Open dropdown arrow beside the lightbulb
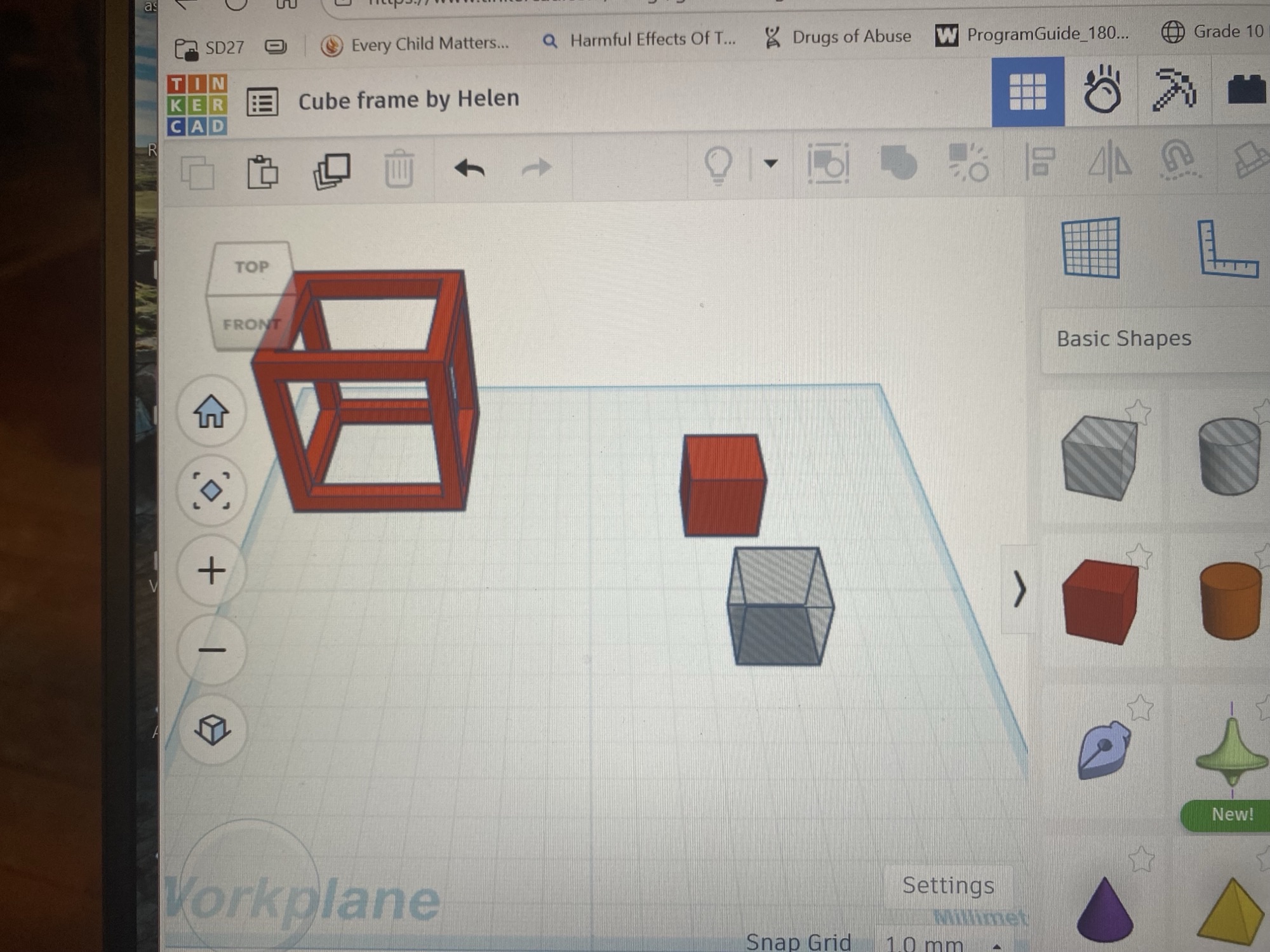 770,164
